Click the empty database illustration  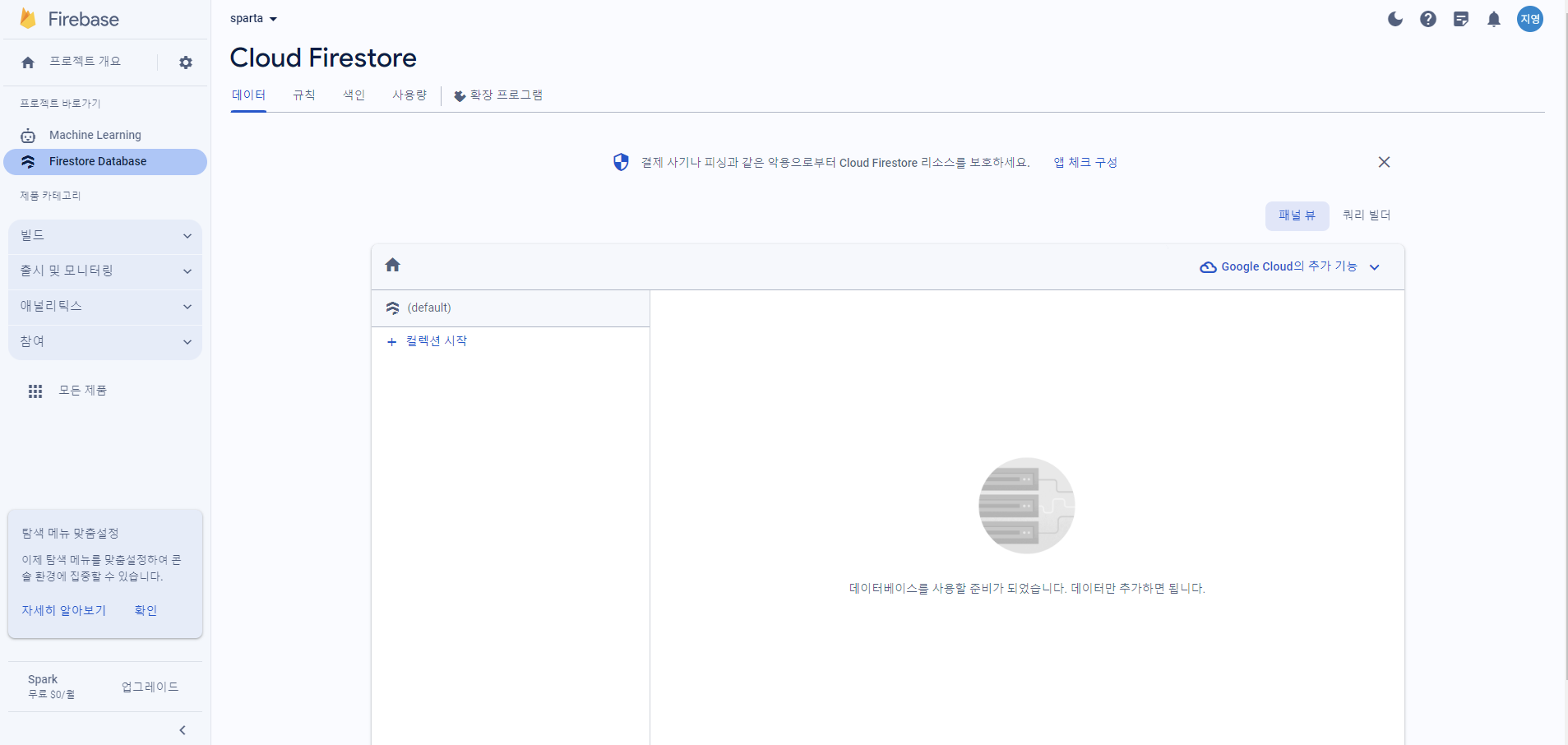click(1027, 506)
